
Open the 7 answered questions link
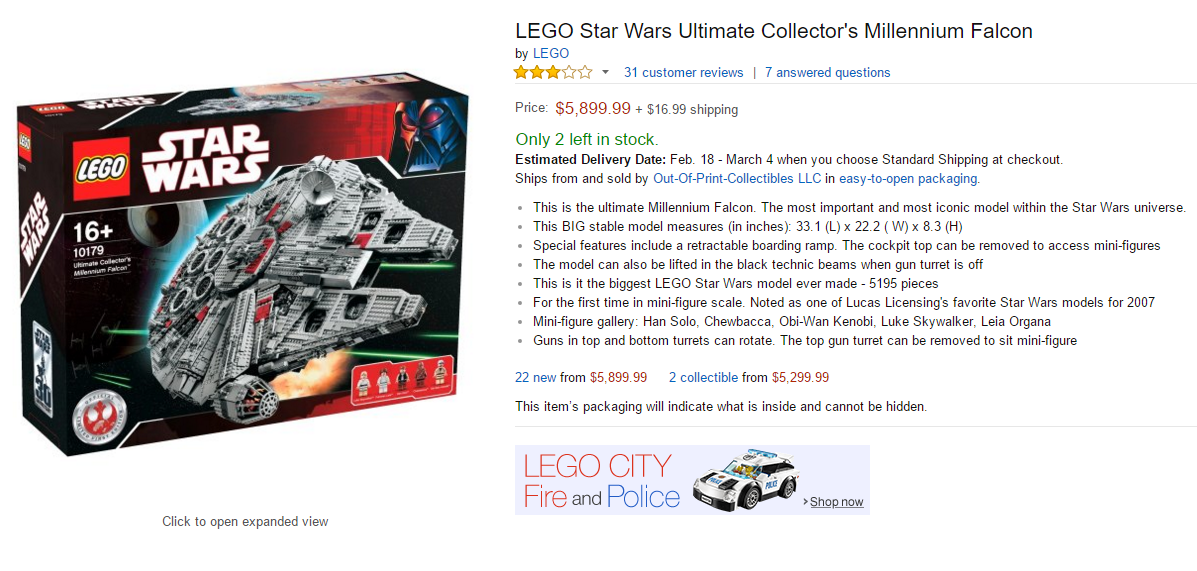(827, 72)
